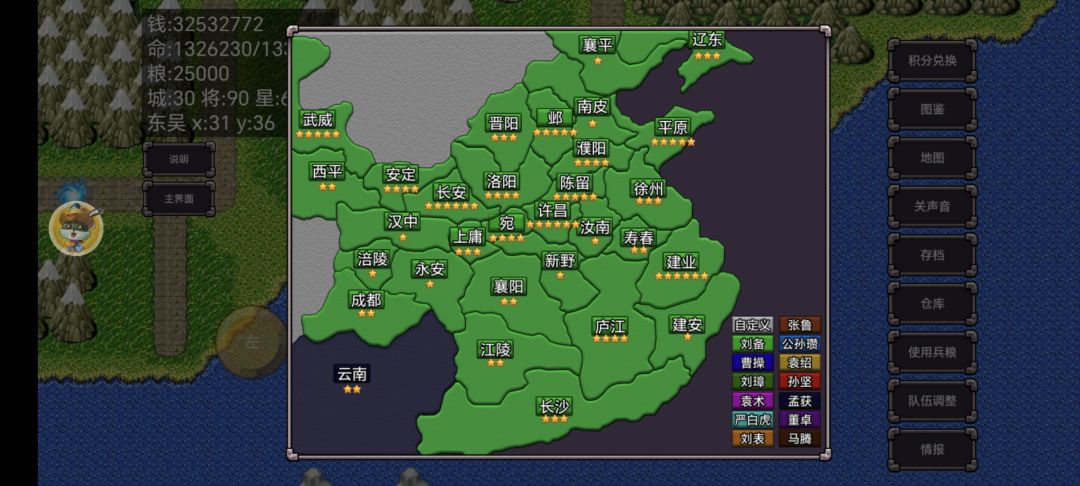The height and width of the screenshot is (486, 1080).
Task: Tap the raccoon mascot avatar icon
Action: [76, 229]
